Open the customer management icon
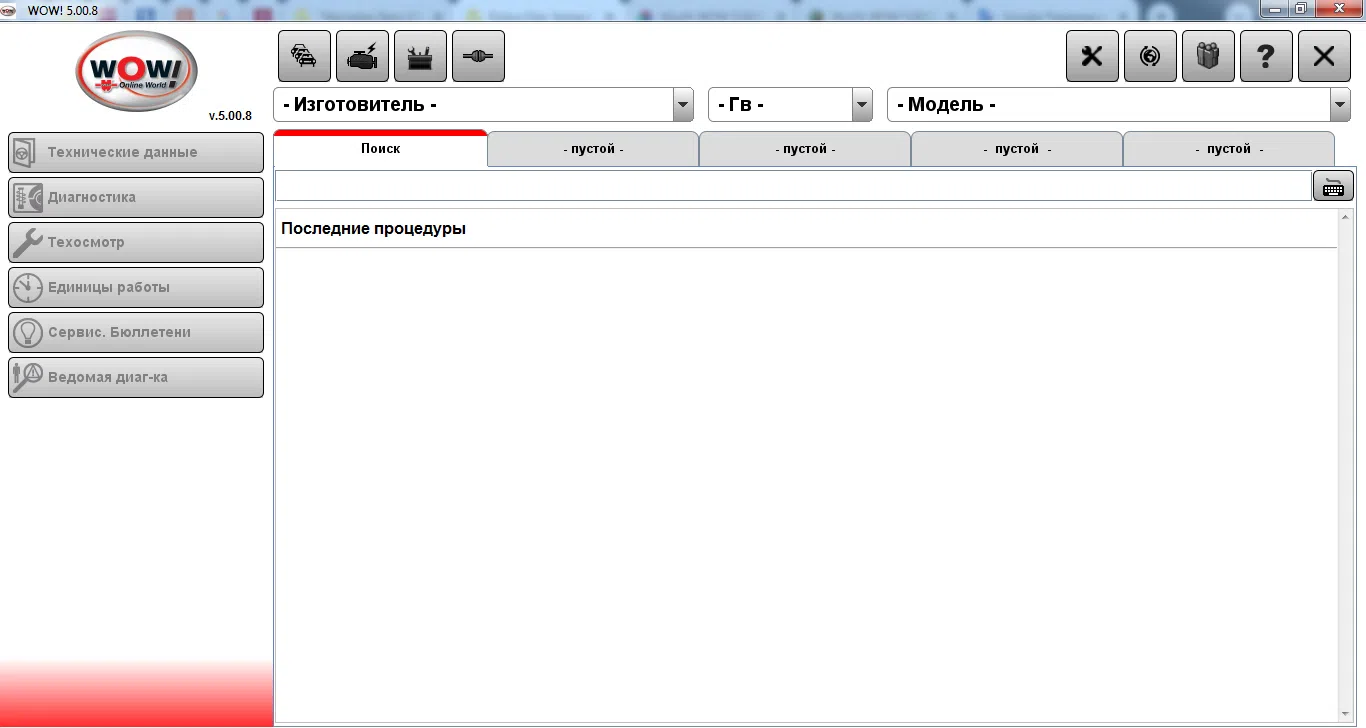This screenshot has width=1366, height=728. click(1208, 56)
